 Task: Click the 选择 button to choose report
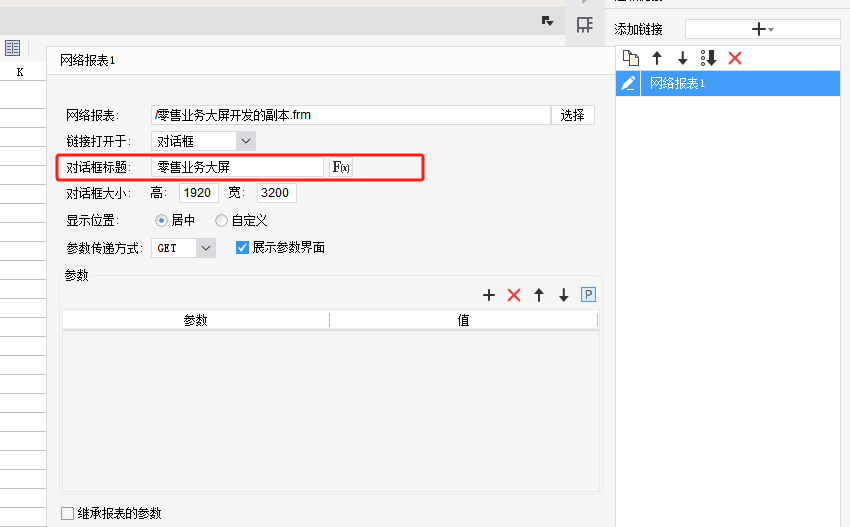[x=572, y=115]
